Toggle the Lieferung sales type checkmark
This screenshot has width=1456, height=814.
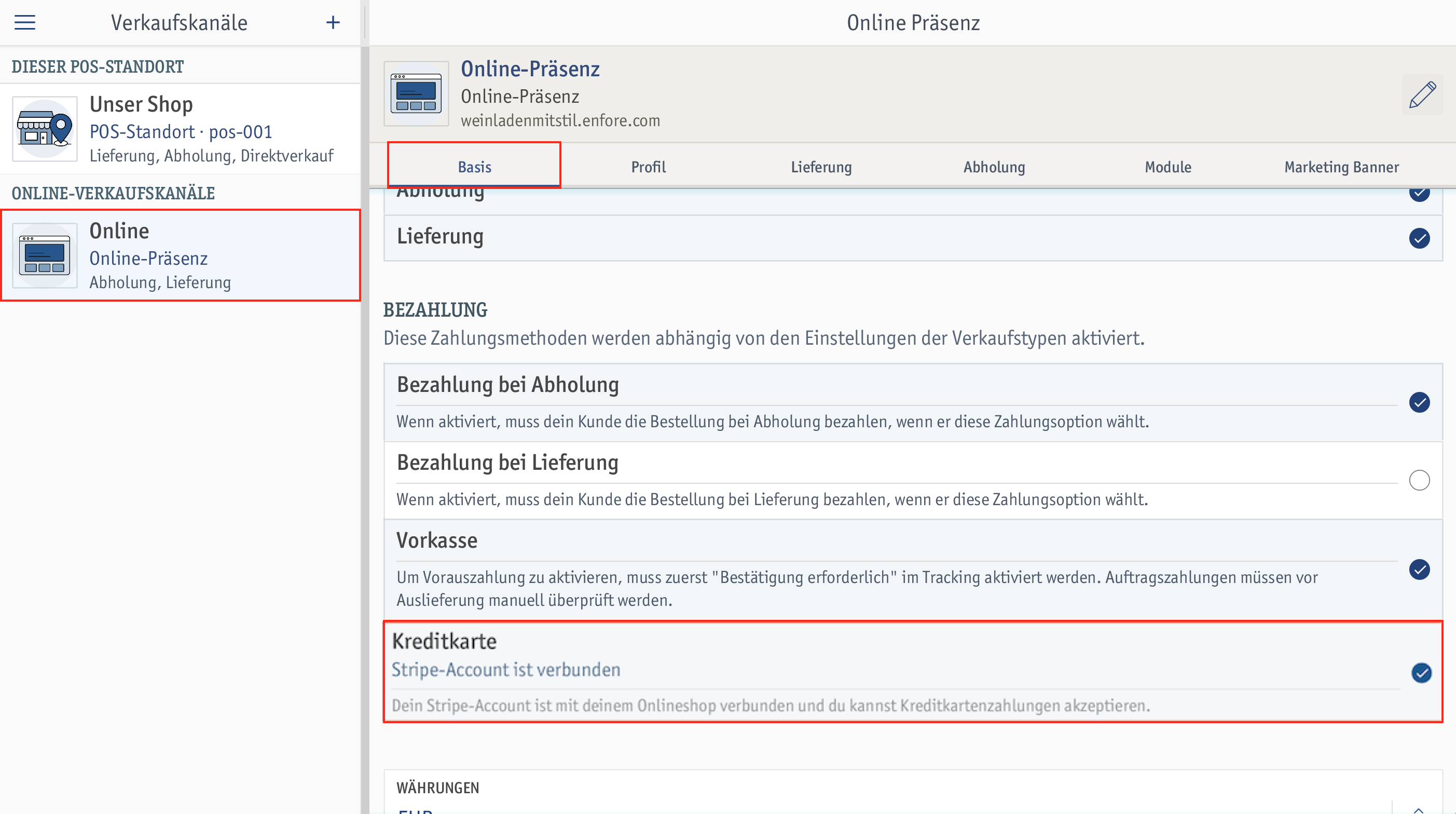point(1419,238)
